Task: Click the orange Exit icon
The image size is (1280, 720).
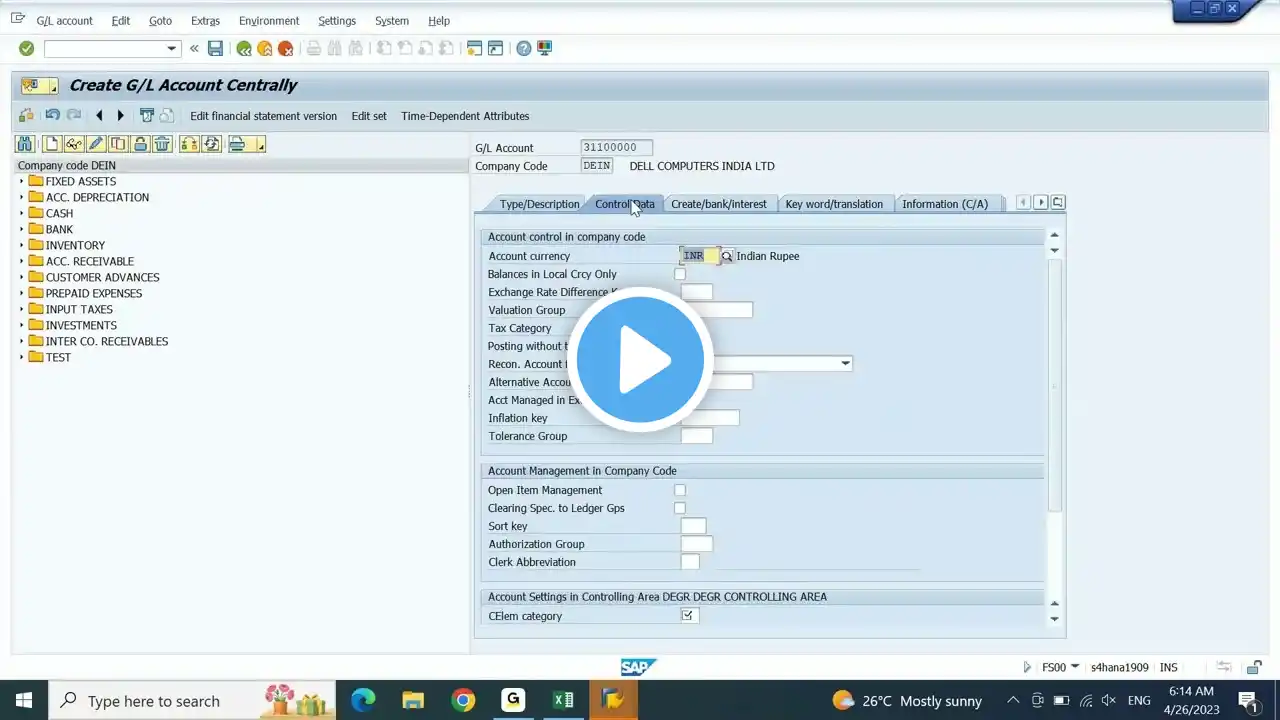Action: (265, 48)
